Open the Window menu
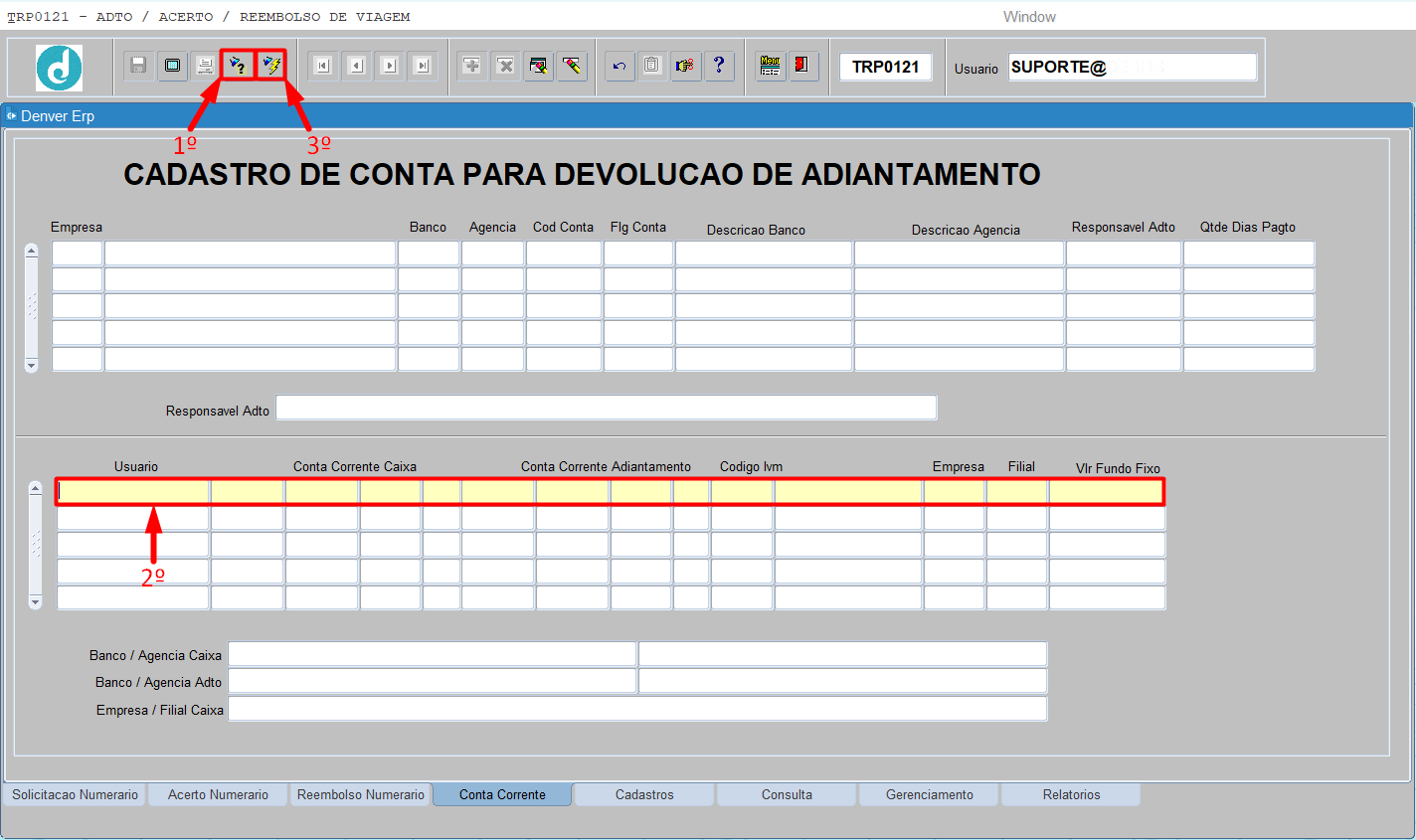The height and width of the screenshot is (840, 1416). [x=1029, y=16]
